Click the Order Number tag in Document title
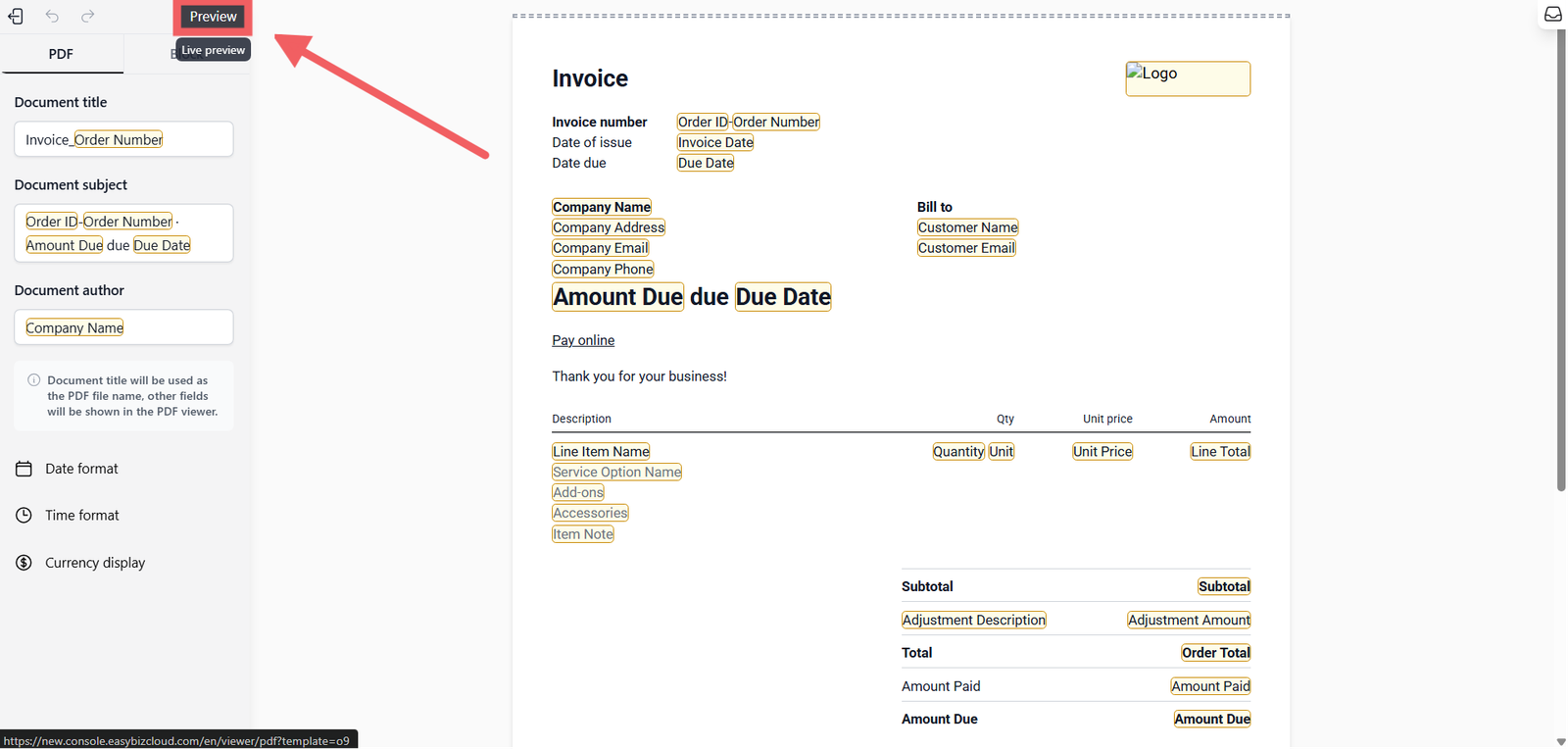Screen dimensions: 1568x749 tap(119, 139)
